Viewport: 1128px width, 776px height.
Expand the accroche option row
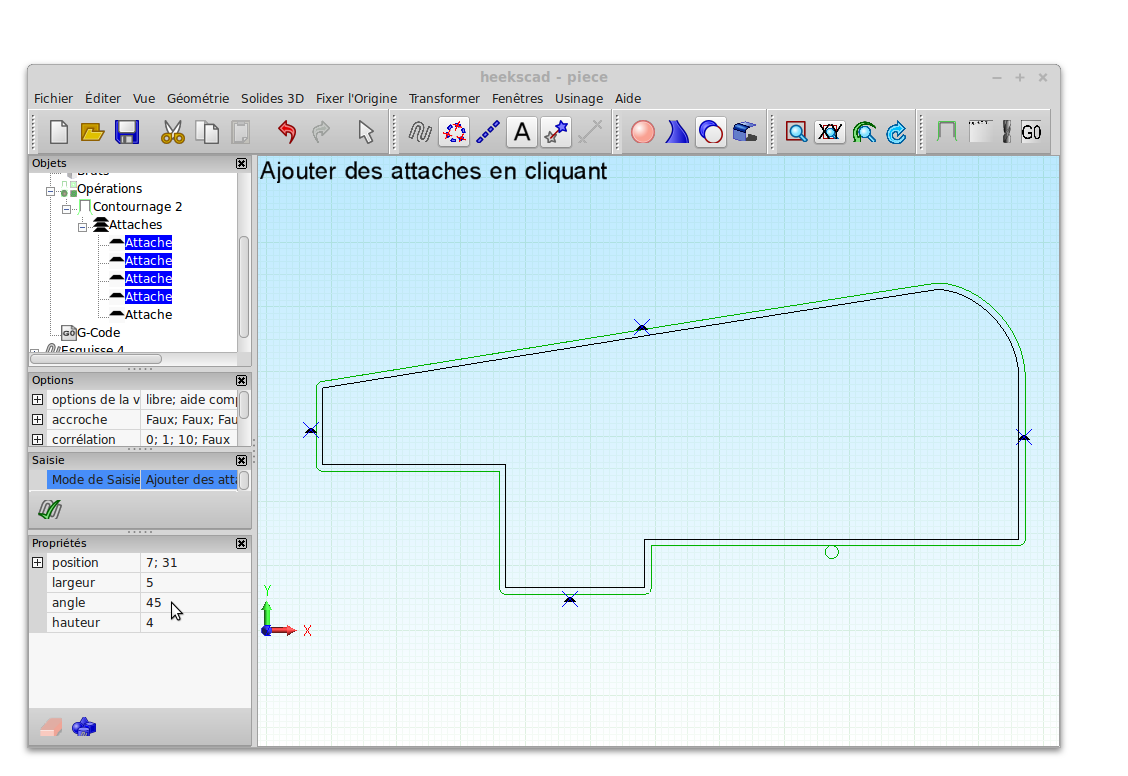(x=38, y=420)
